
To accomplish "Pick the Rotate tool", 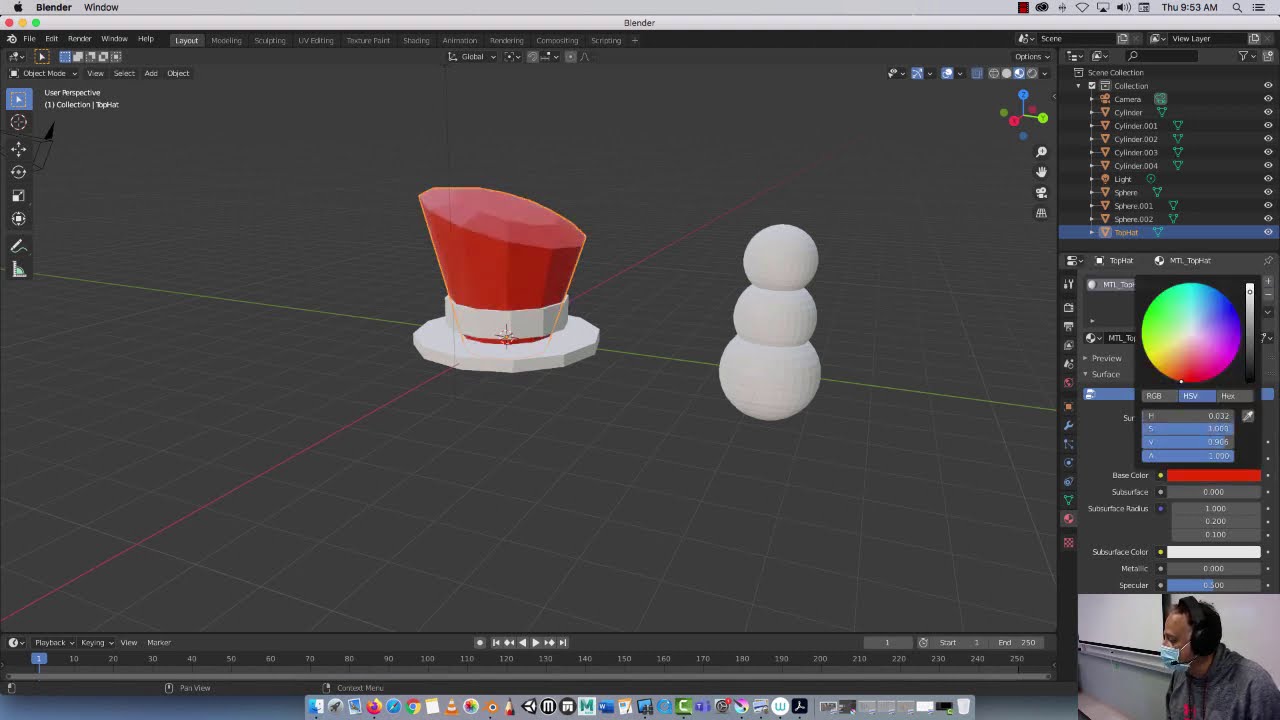I will pyautogui.click(x=18, y=172).
